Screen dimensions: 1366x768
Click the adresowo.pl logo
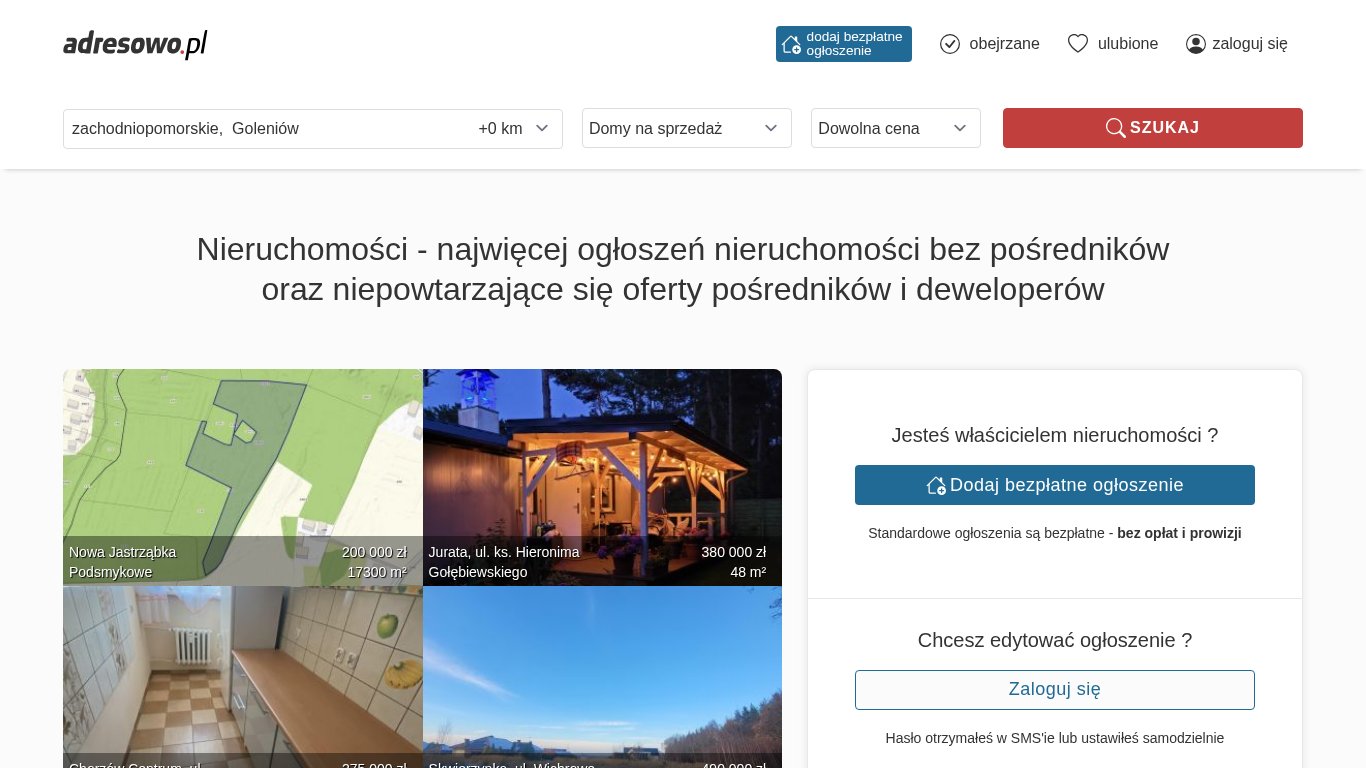135,44
